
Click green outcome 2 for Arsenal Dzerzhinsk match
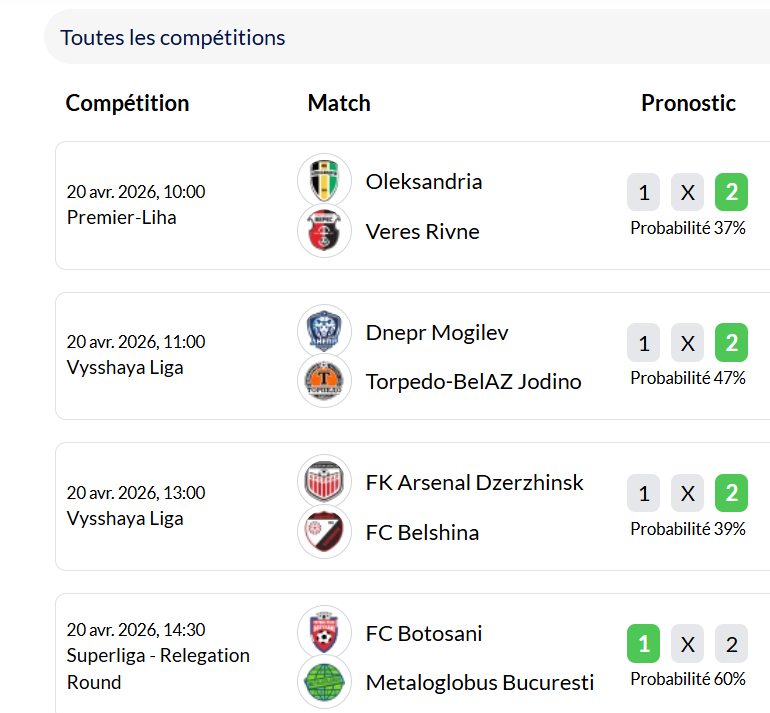(731, 494)
